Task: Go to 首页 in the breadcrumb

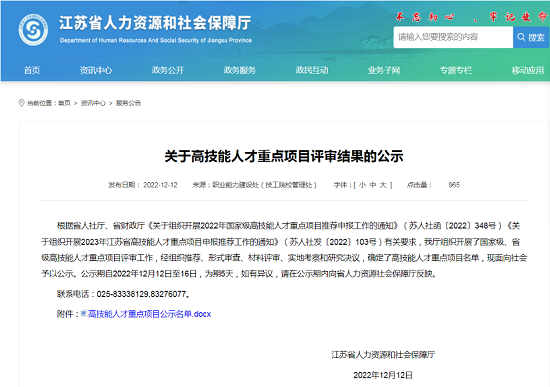Action: 64,103
